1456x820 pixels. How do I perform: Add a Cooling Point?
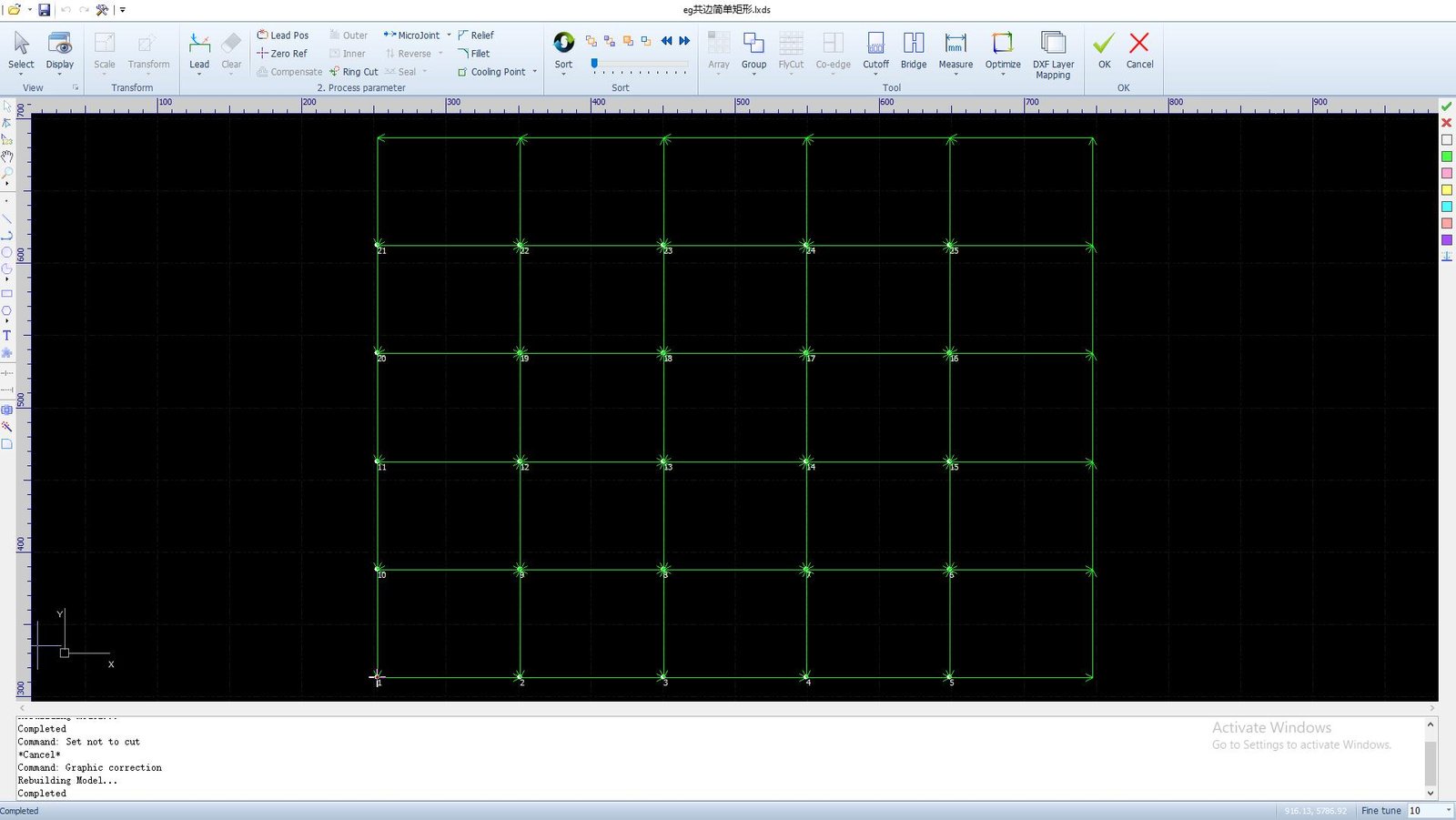tap(491, 72)
